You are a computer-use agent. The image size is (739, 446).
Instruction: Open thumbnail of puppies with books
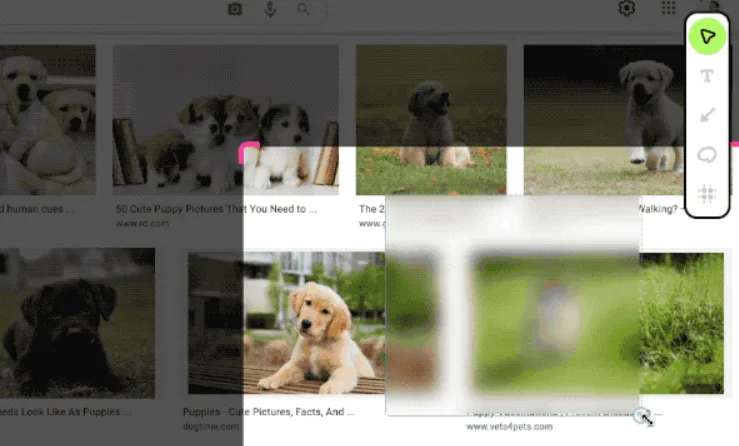tap(225, 120)
